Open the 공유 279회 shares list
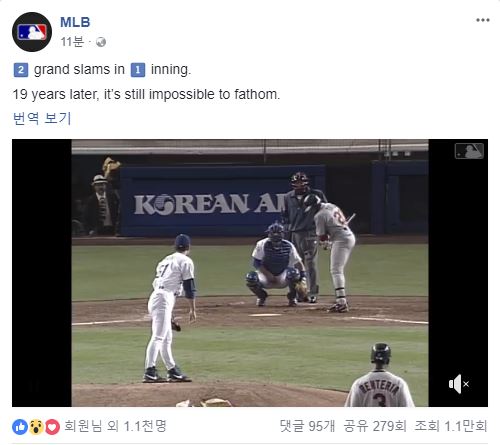 pos(375,426)
